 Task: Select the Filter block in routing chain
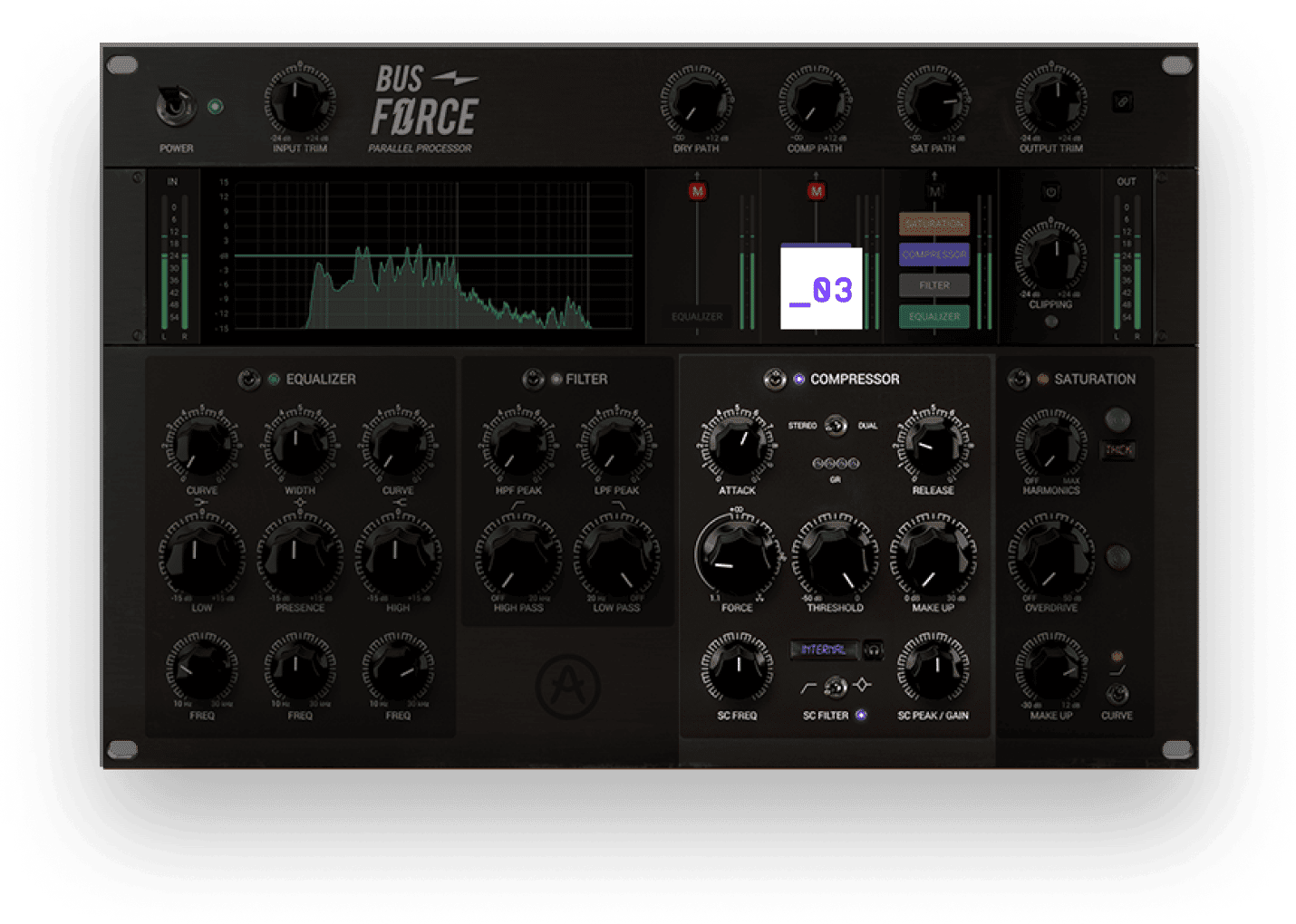coord(934,285)
